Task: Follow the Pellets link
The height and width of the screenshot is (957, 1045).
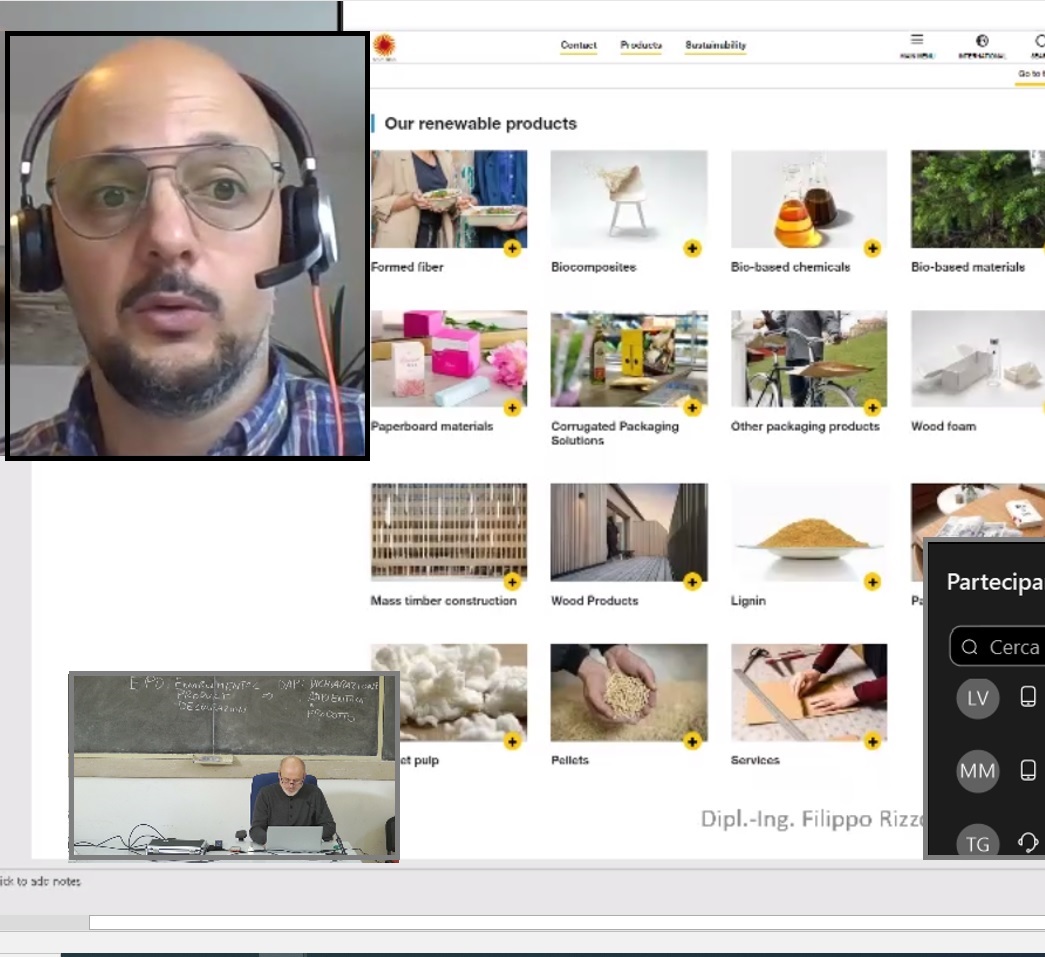Action: pyautogui.click(x=570, y=760)
